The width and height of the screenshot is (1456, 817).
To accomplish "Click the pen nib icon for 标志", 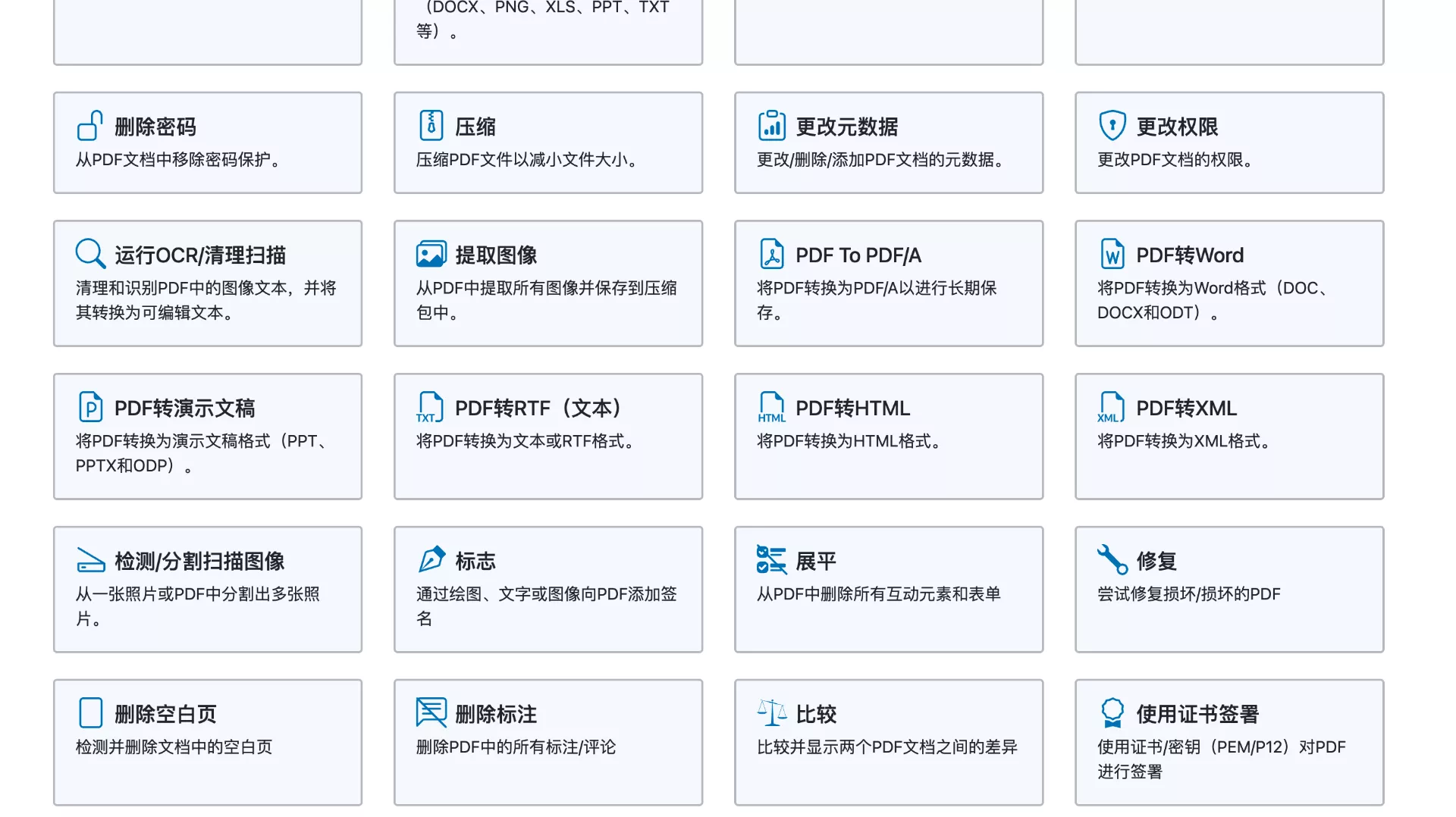I will point(431,560).
